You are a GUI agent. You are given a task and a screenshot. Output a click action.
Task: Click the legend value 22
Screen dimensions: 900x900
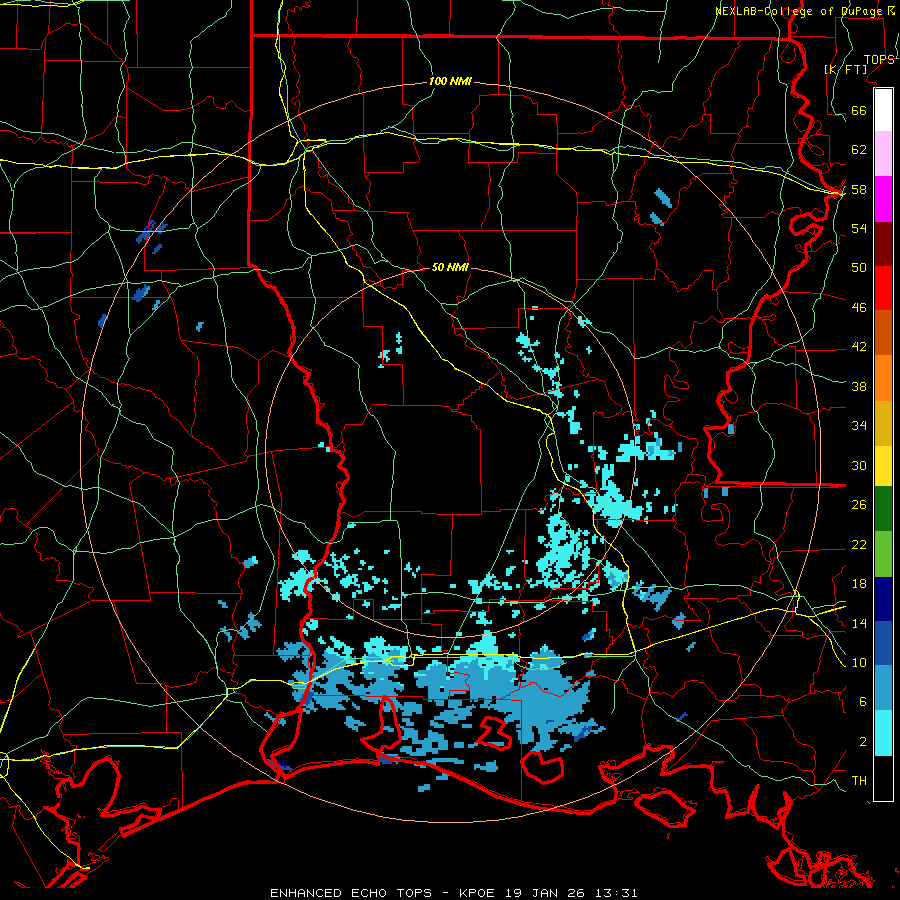point(859,544)
